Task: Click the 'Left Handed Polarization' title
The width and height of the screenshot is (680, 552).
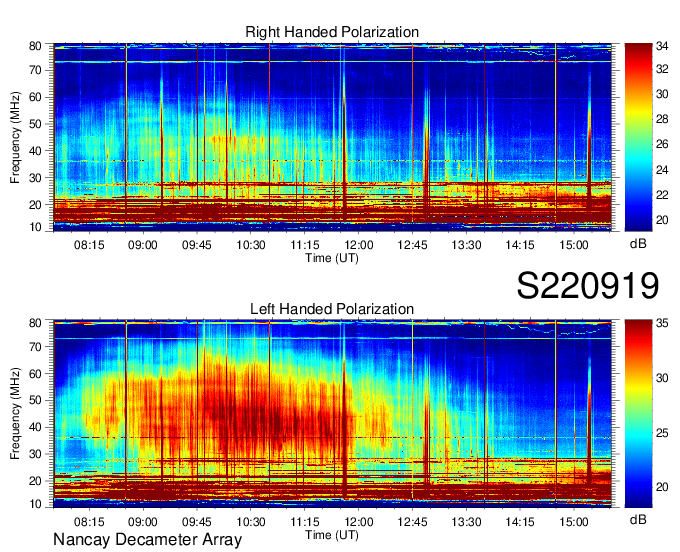Action: 332,309
